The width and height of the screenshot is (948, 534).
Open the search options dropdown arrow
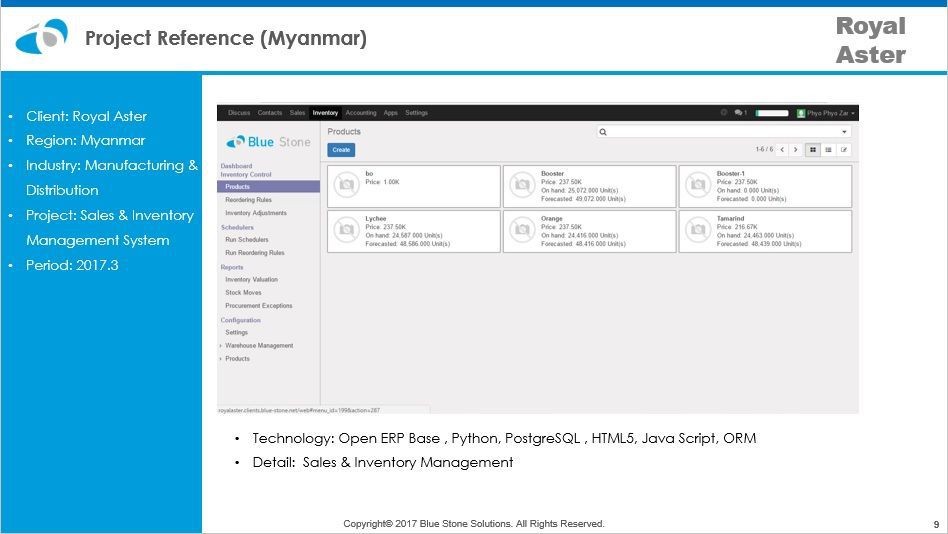click(845, 132)
